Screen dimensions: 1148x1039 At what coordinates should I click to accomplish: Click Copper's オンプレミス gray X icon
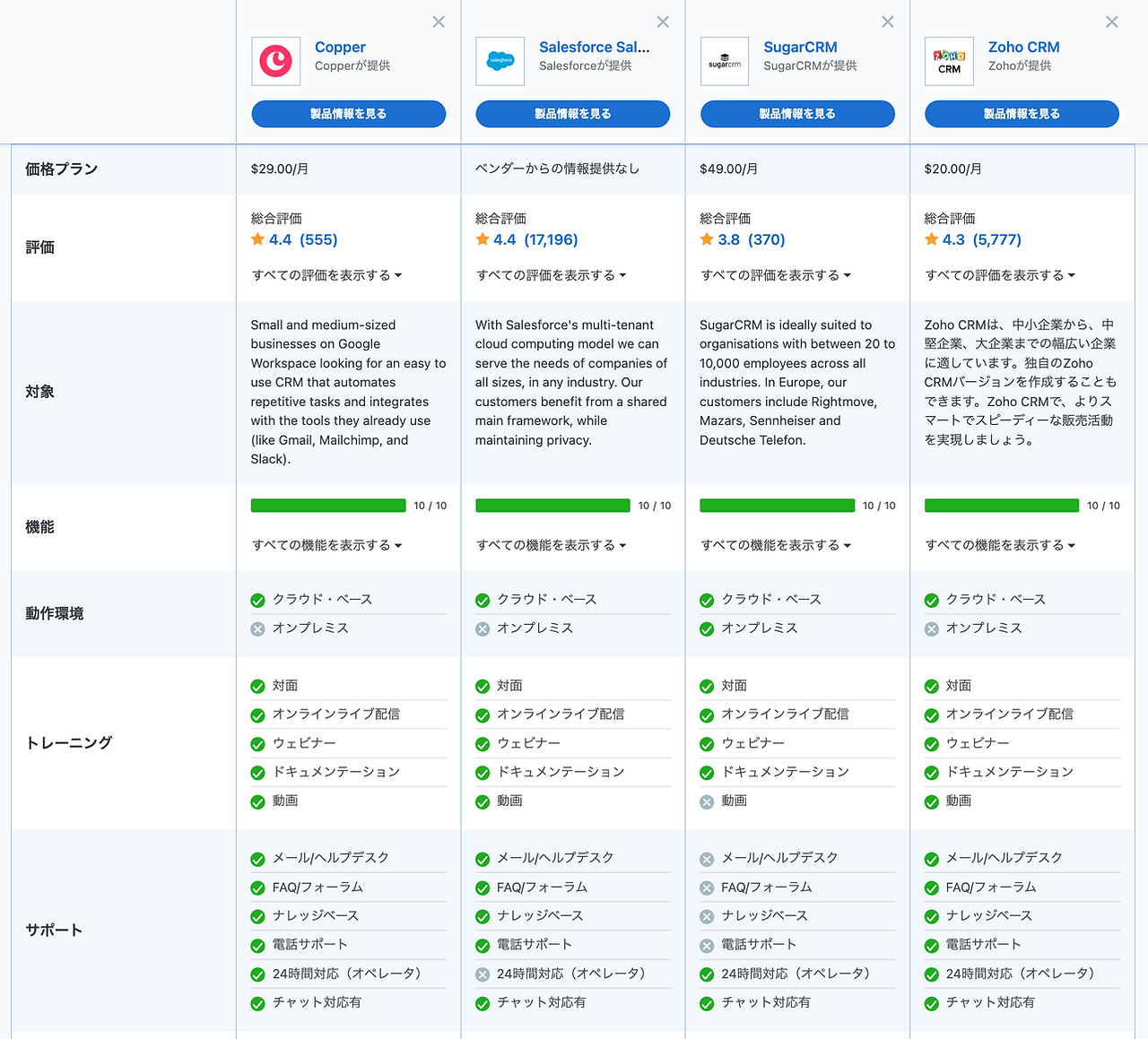pos(258,629)
